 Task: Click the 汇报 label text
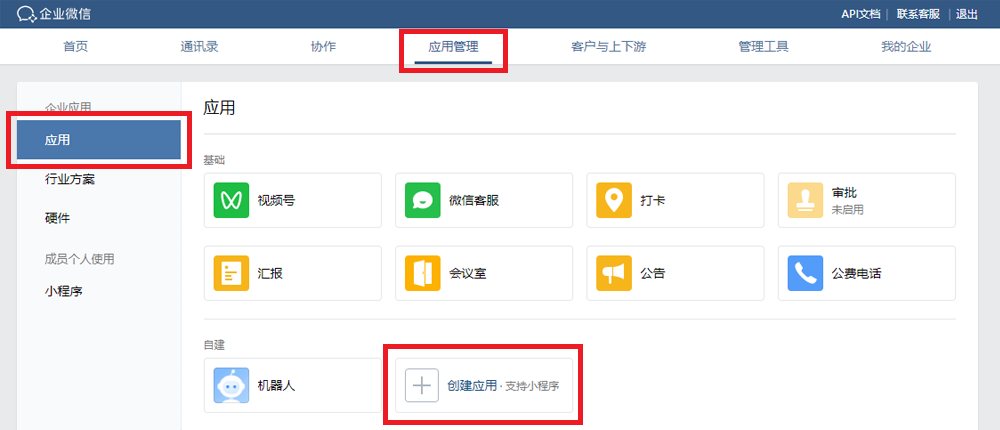point(270,274)
